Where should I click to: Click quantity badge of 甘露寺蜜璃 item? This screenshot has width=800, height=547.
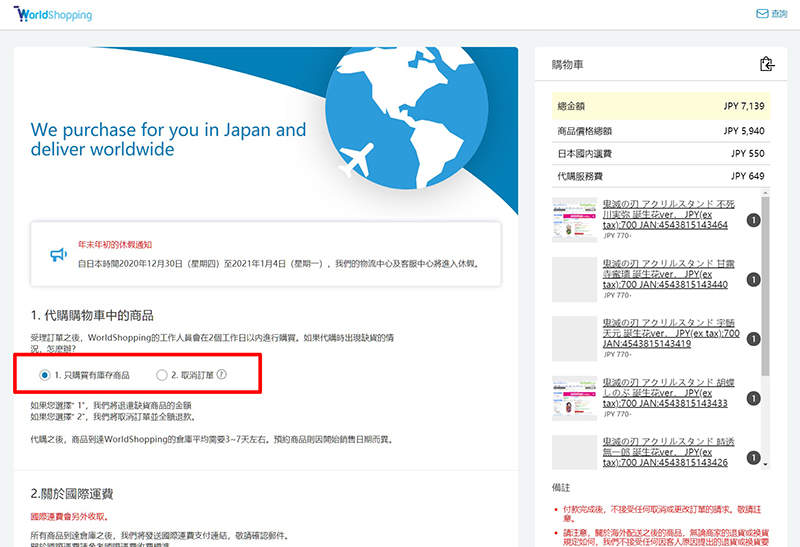[x=752, y=280]
